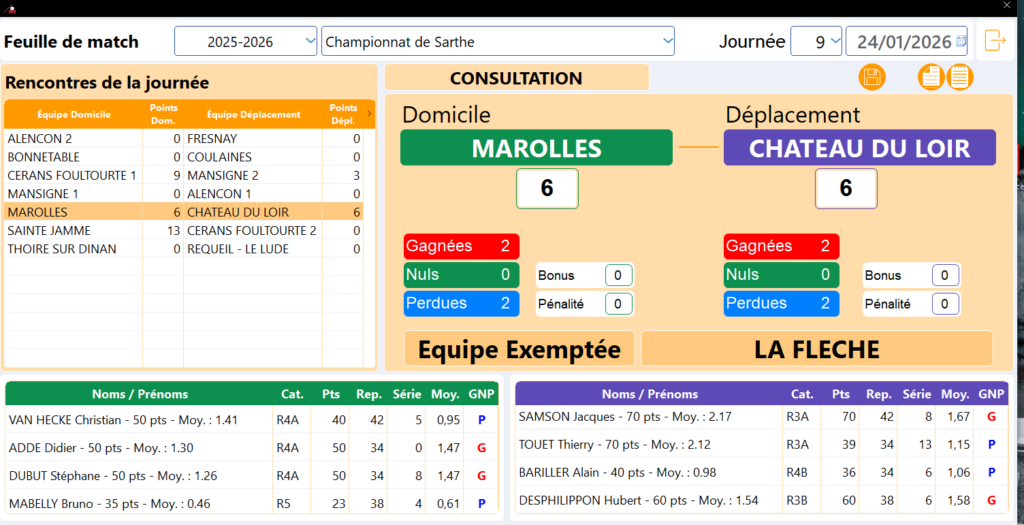Image resolution: width=1024 pixels, height=525 pixels.
Task: Expand the Journée number 9 dropdown
Action: tap(834, 42)
